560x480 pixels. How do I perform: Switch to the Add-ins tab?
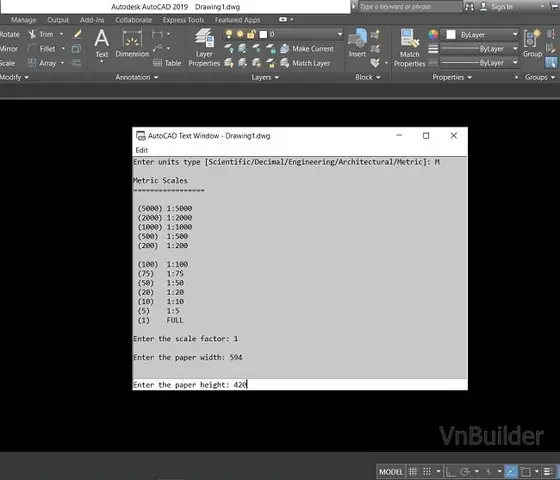coord(92,20)
